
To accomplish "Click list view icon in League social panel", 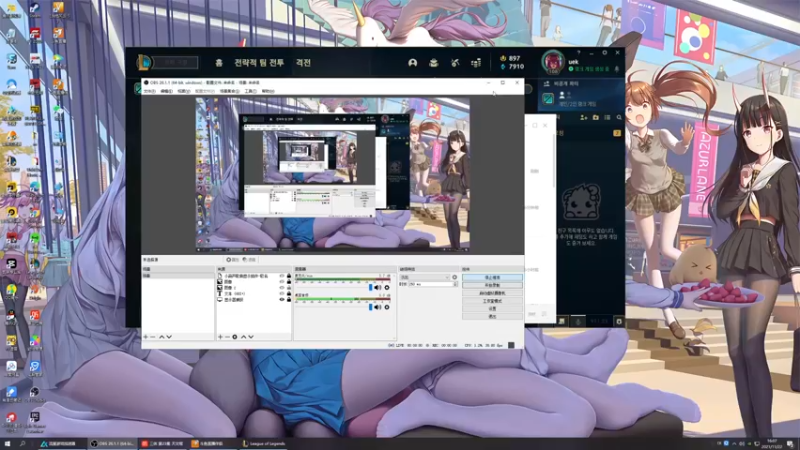I will pos(607,117).
